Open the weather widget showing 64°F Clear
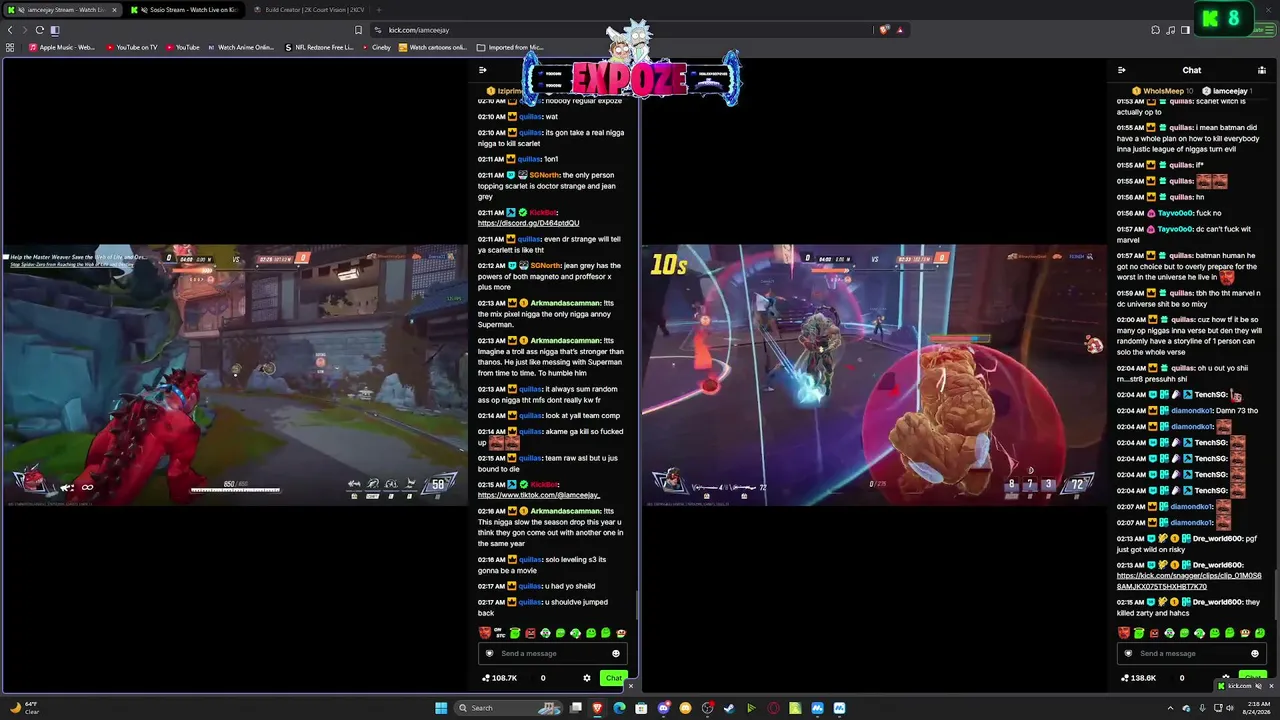 24,708
